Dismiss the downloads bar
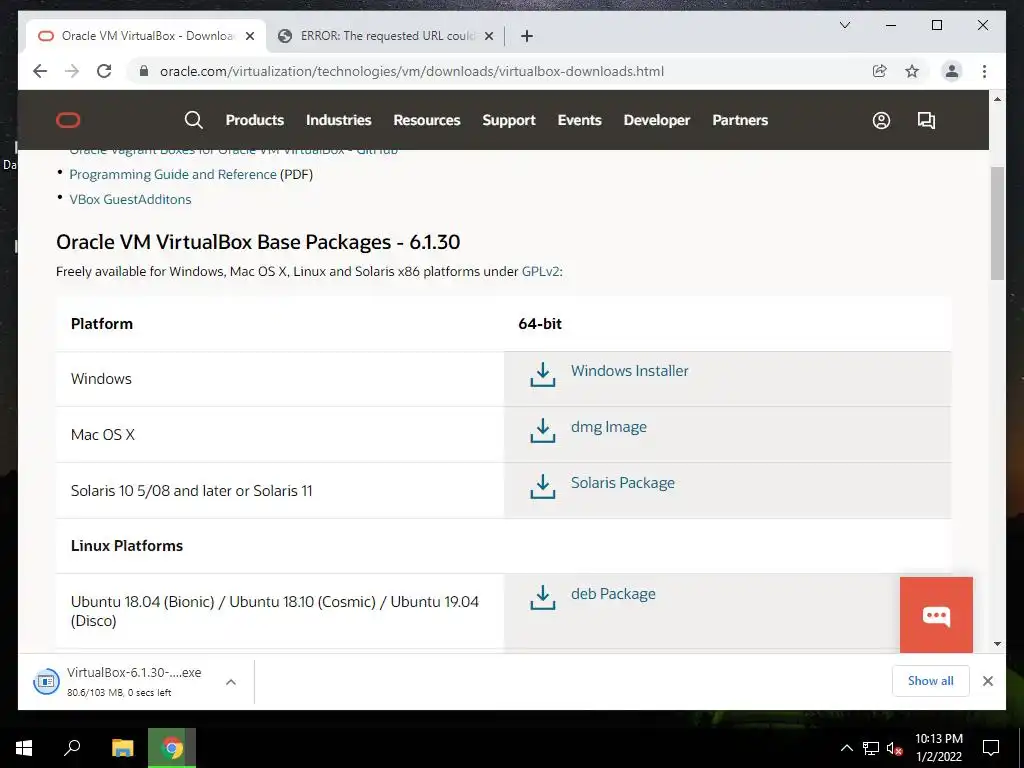Image resolution: width=1024 pixels, height=768 pixels. pos(988,681)
